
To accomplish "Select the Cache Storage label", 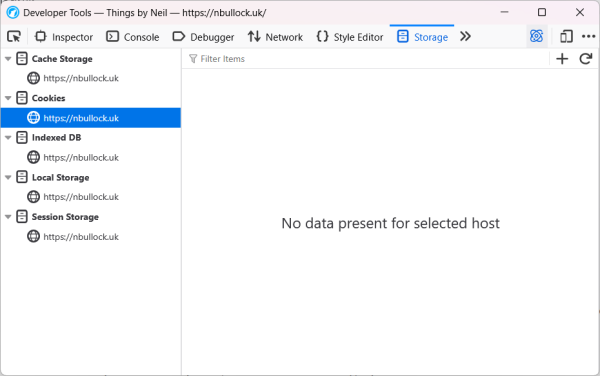I will click(62, 59).
